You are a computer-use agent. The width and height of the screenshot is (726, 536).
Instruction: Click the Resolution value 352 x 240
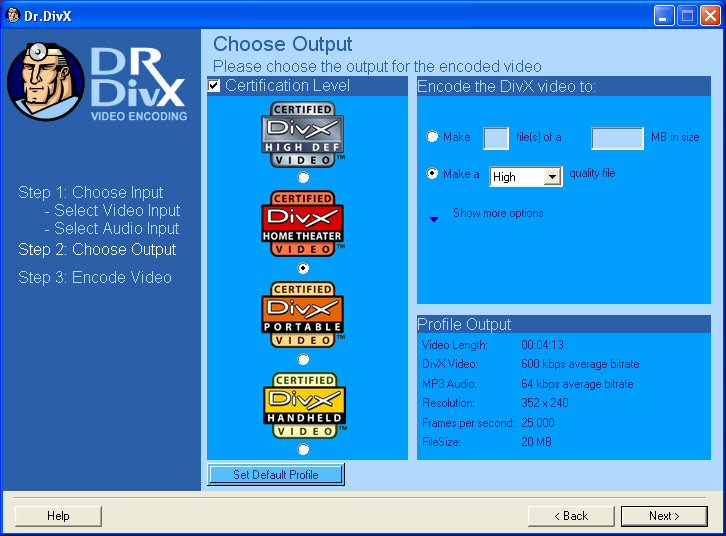pyautogui.click(x=544, y=403)
